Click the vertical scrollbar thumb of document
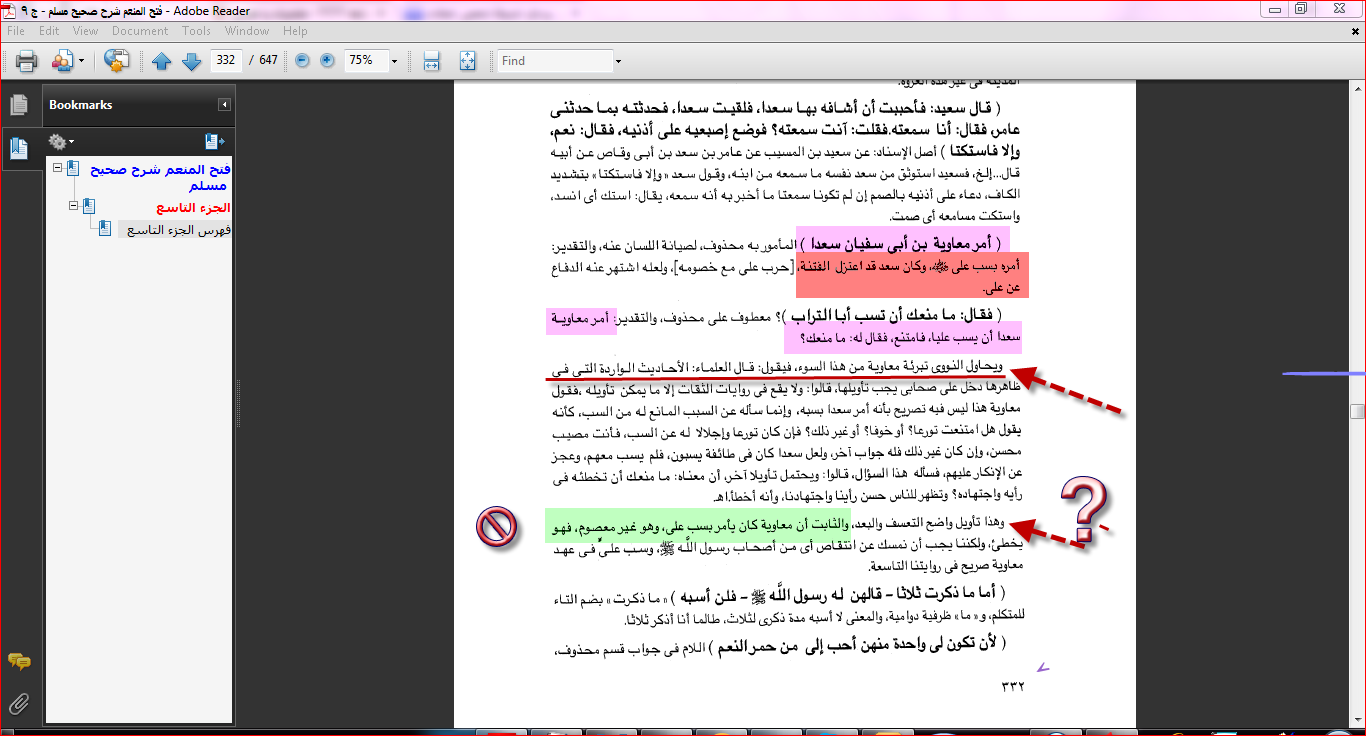The width and height of the screenshot is (1366, 736). point(1357,411)
